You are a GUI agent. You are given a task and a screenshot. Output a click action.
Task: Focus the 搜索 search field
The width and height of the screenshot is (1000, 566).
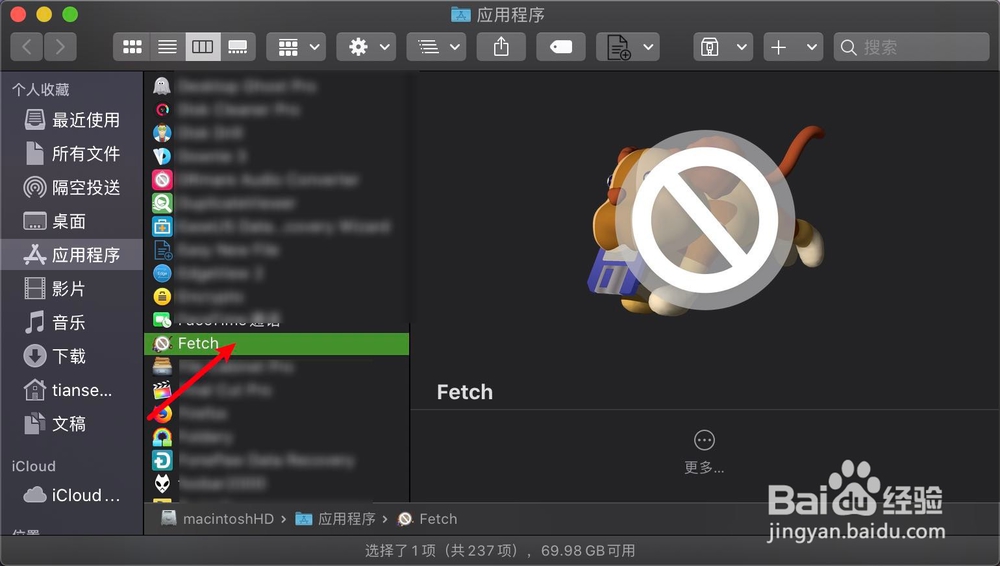coord(911,47)
